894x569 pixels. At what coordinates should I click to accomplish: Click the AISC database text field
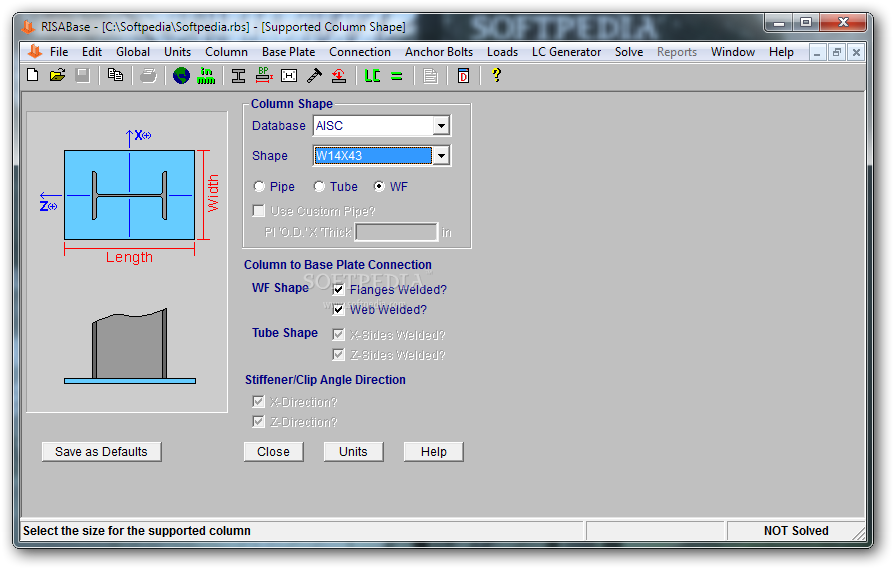tap(373, 126)
